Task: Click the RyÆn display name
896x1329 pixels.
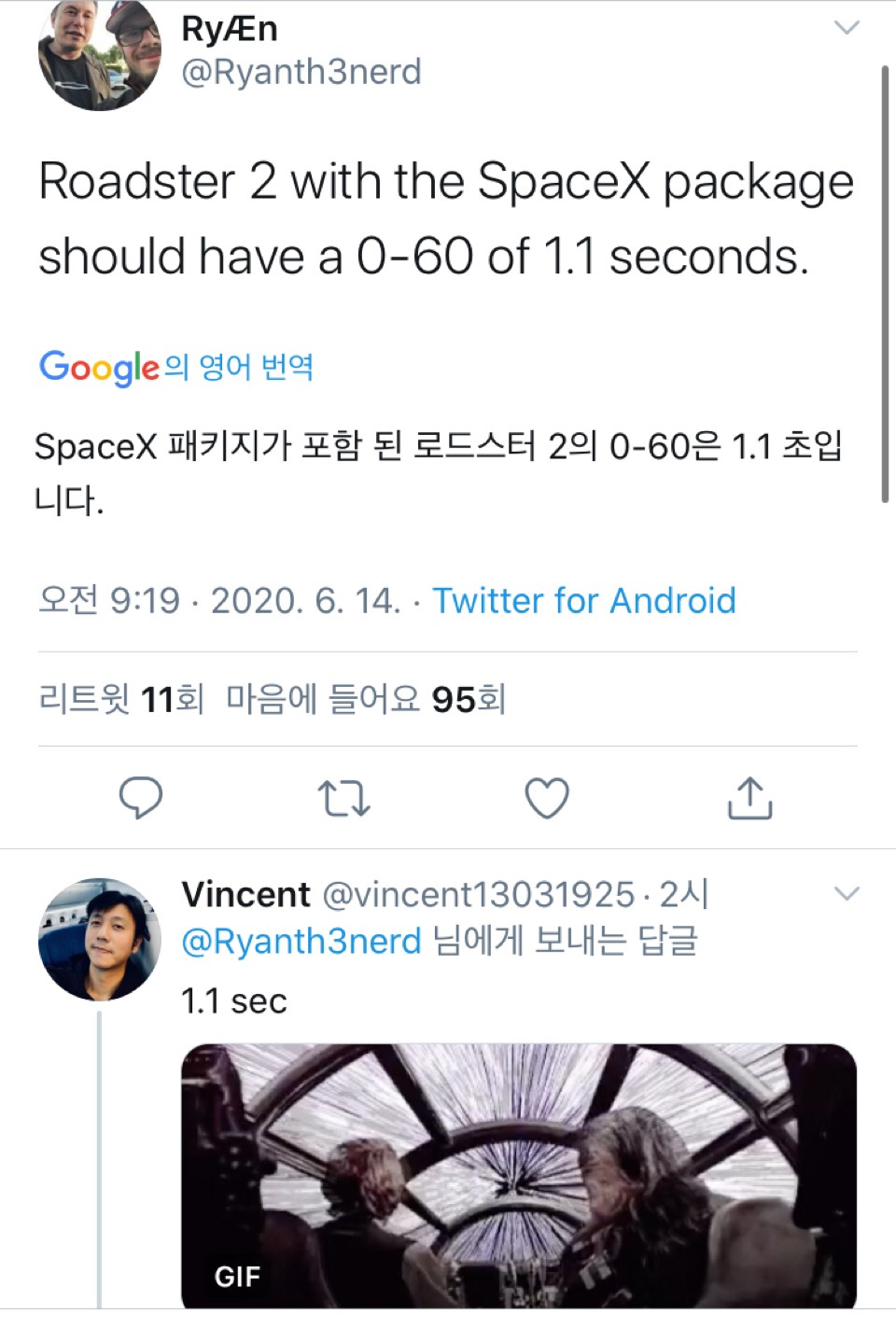Action: [230, 29]
